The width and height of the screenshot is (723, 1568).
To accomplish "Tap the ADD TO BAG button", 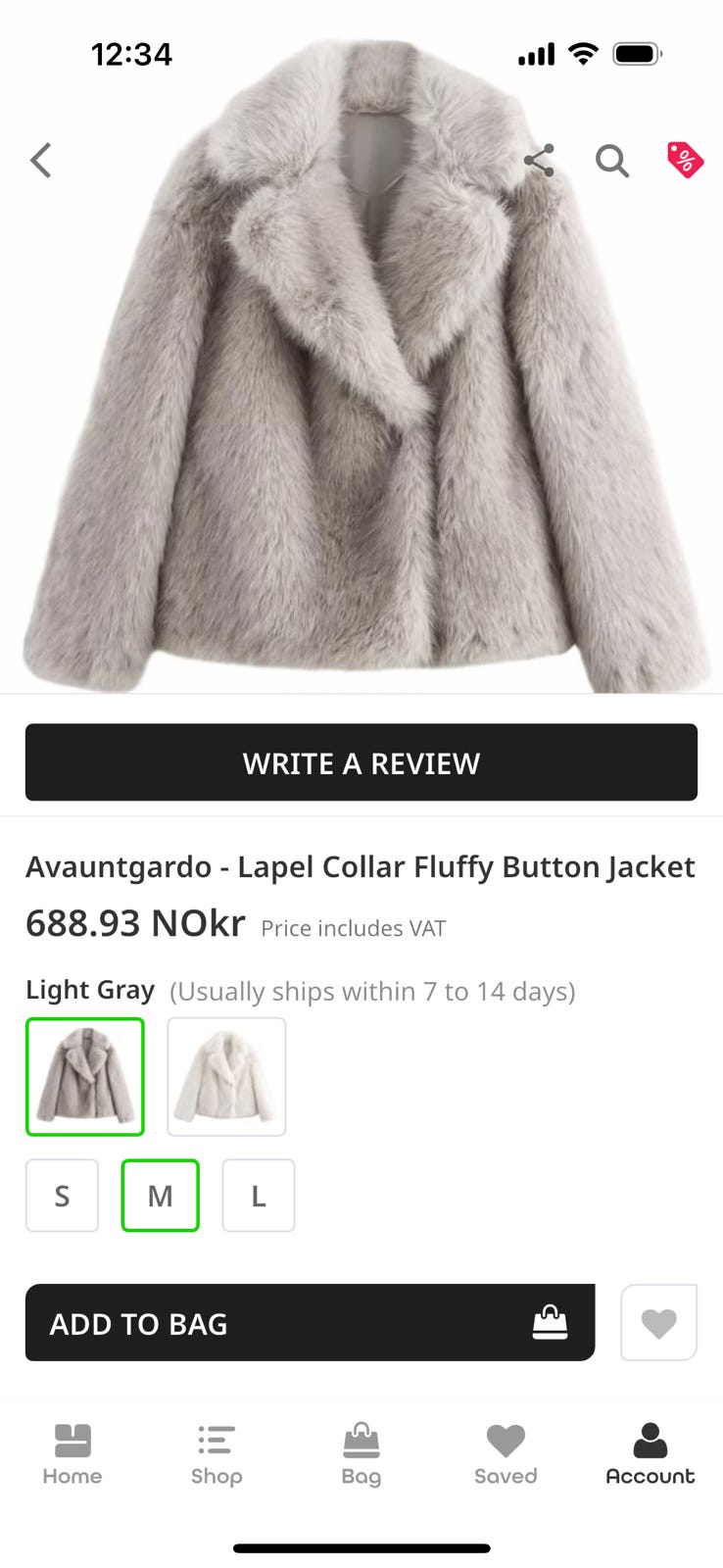I will point(310,1322).
